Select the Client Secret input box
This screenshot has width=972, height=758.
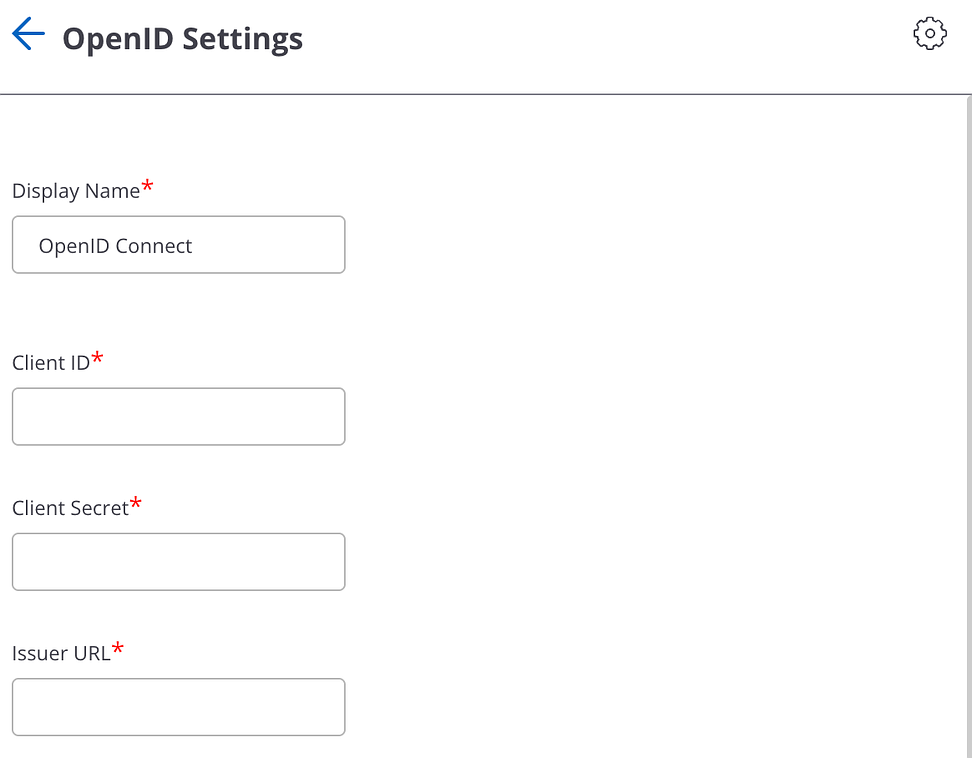coord(178,562)
